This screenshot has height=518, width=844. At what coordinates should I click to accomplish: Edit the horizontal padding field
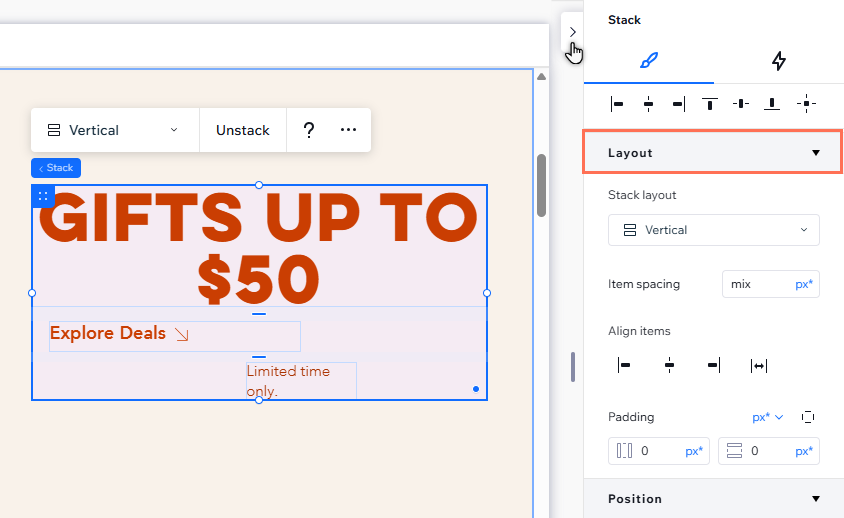point(659,451)
